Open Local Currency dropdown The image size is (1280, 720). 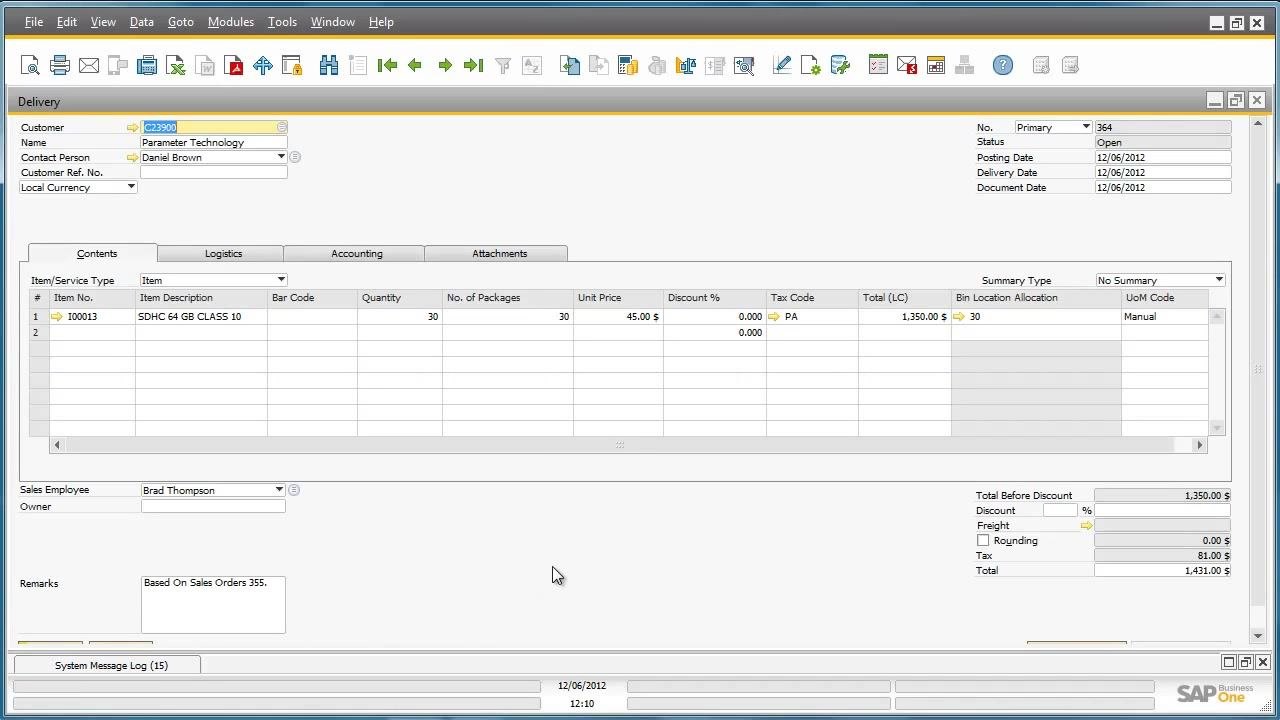click(131, 187)
